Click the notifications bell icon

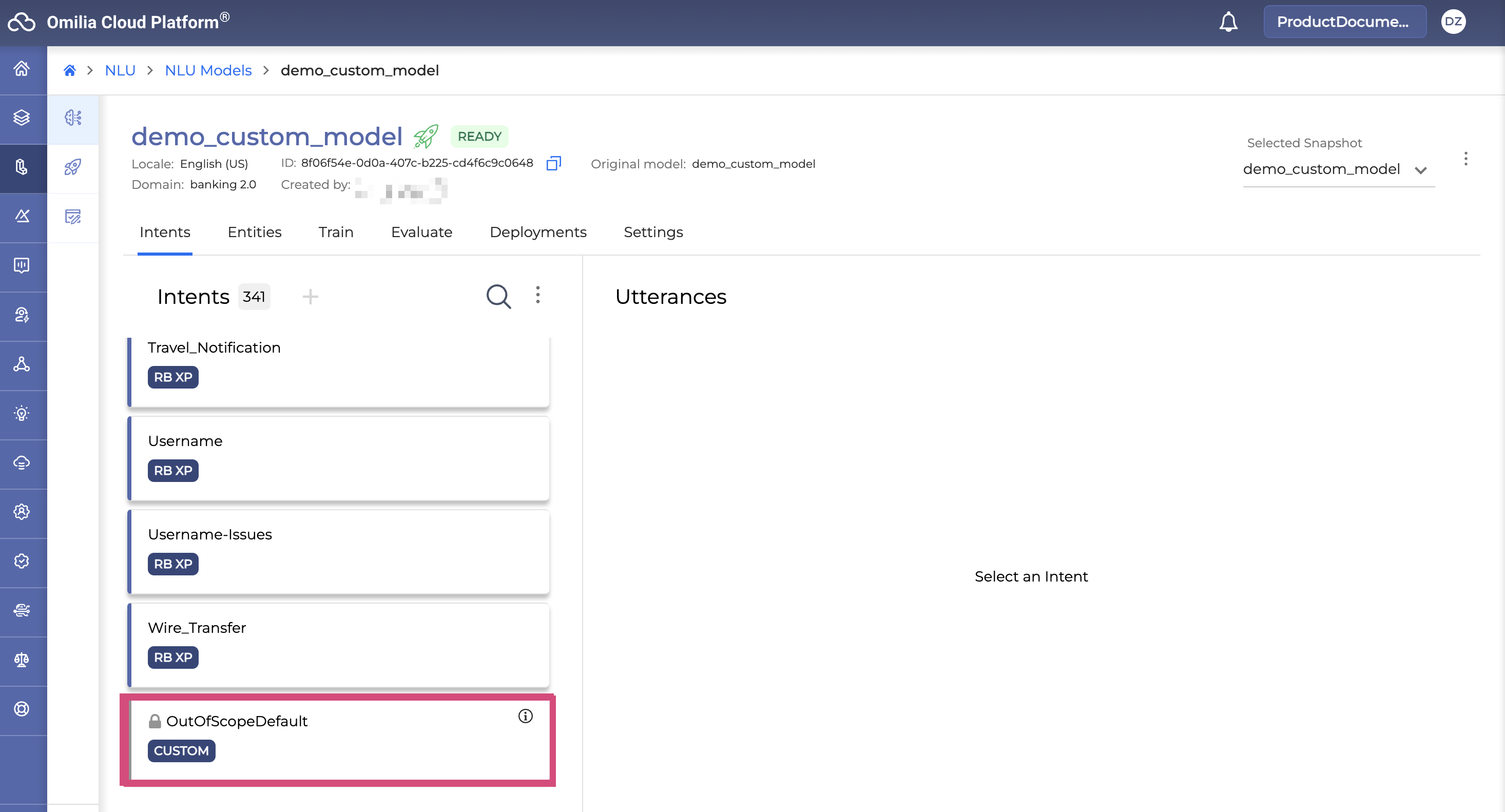[1228, 22]
